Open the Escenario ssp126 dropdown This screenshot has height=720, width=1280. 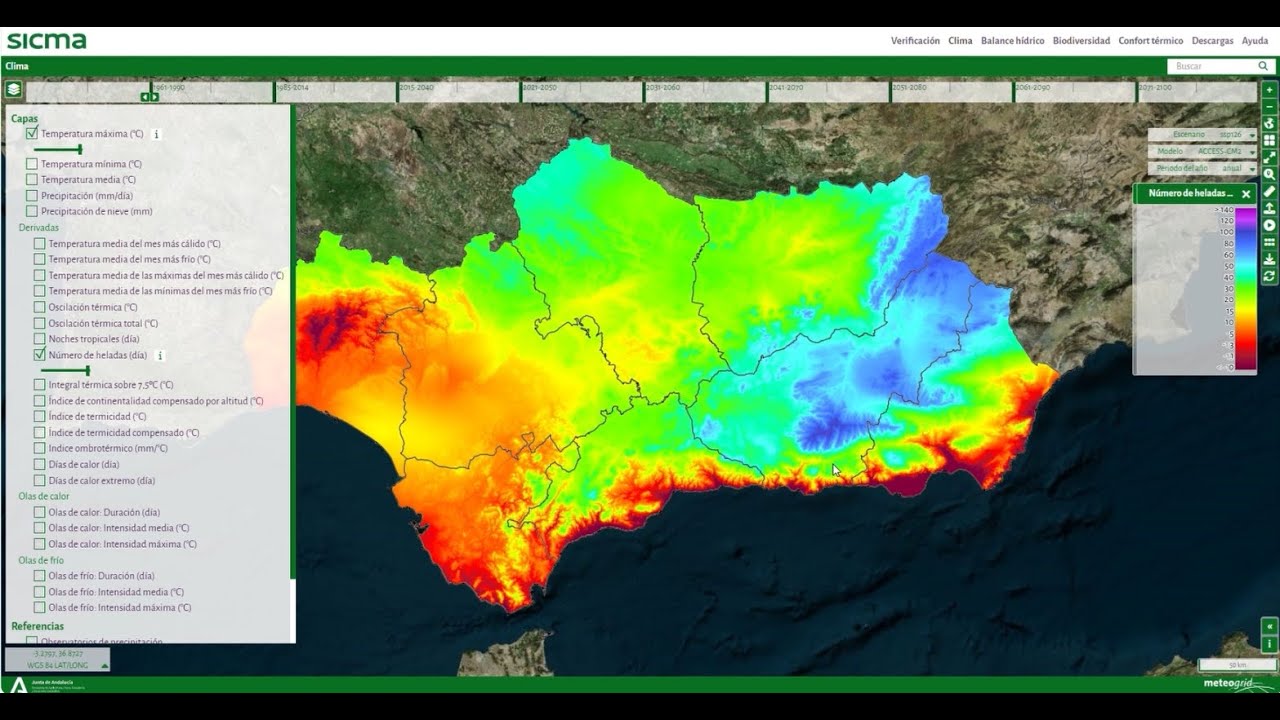coord(1202,134)
